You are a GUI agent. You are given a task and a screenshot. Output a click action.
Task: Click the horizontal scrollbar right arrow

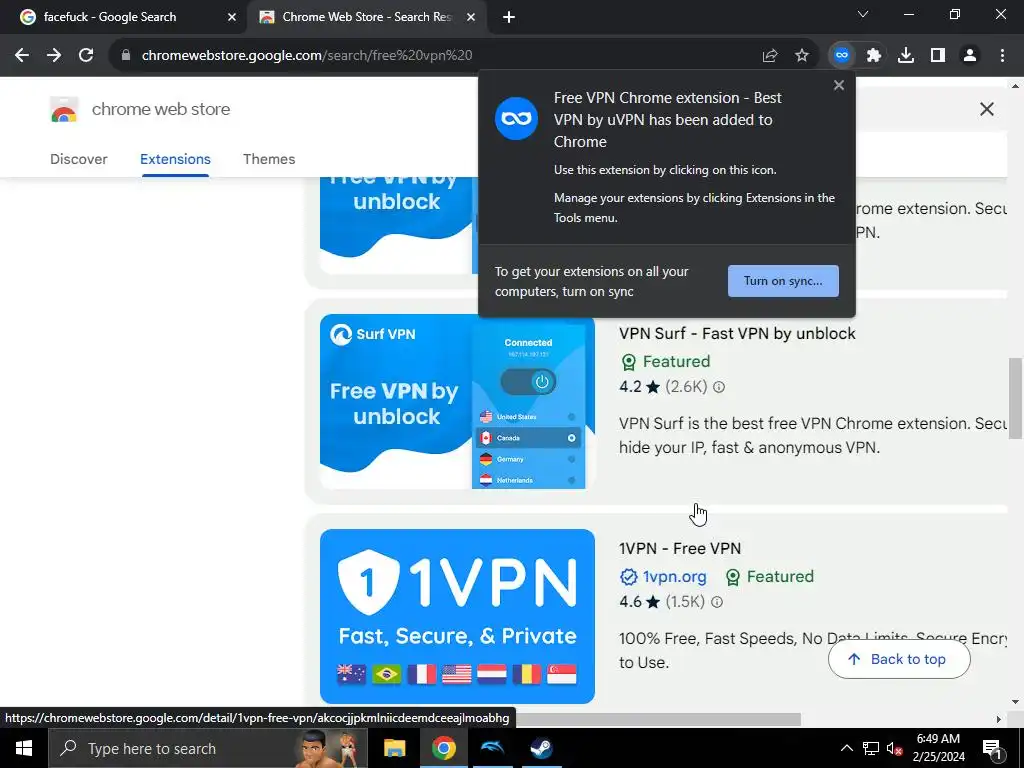tap(998, 719)
